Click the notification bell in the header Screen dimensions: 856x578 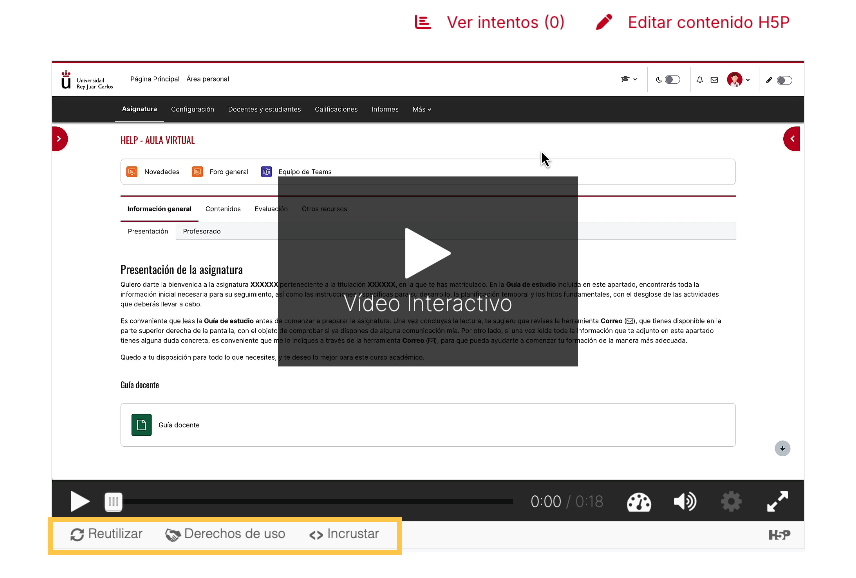tap(700, 80)
